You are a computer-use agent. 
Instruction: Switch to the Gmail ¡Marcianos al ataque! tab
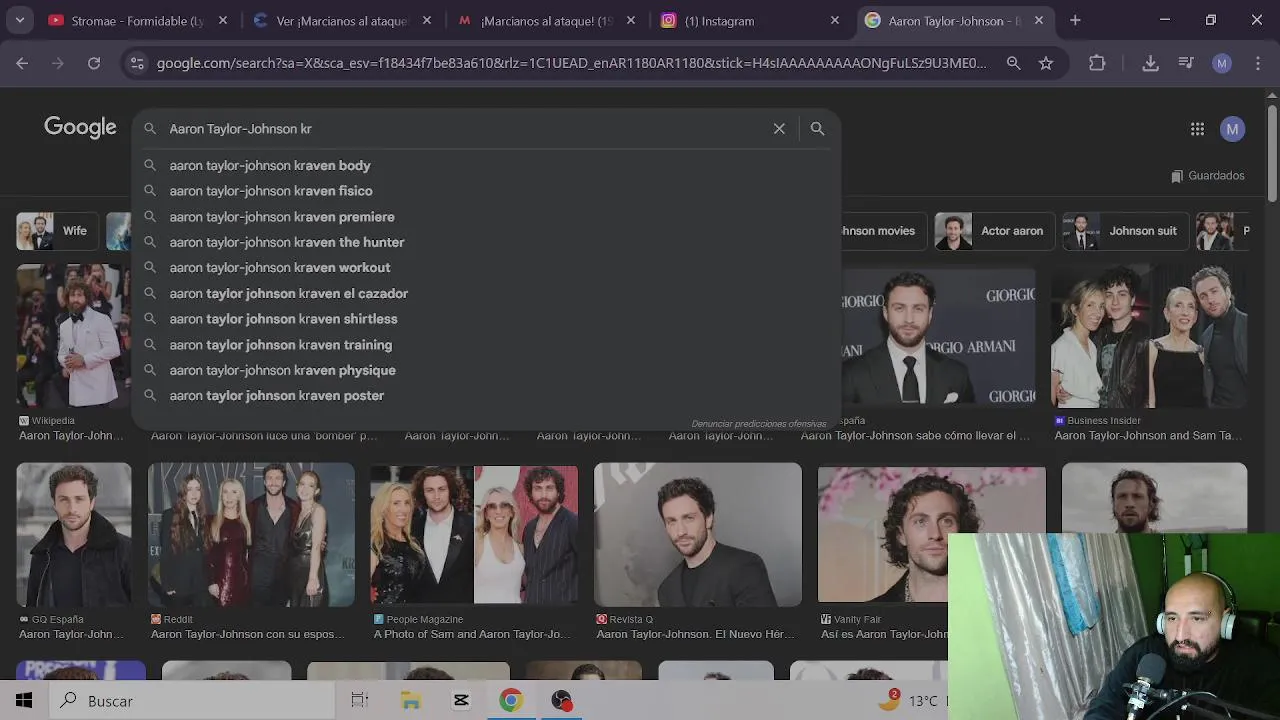[546, 20]
